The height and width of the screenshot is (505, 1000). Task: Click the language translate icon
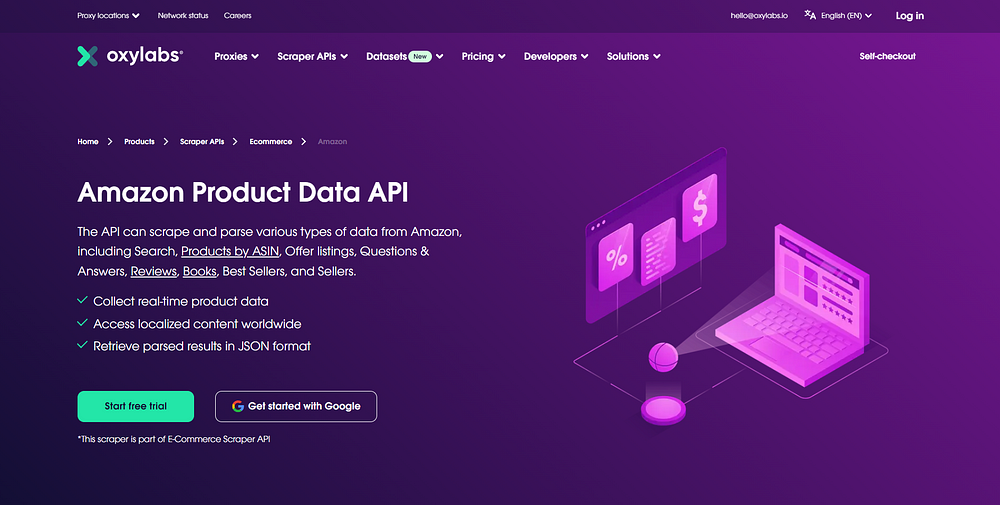coord(810,15)
